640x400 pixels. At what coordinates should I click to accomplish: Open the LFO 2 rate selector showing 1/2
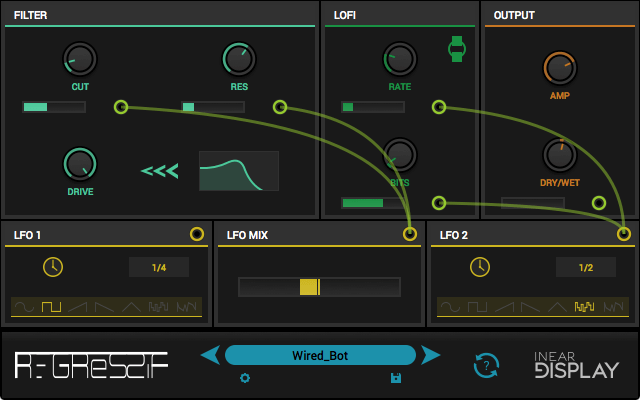click(x=584, y=267)
